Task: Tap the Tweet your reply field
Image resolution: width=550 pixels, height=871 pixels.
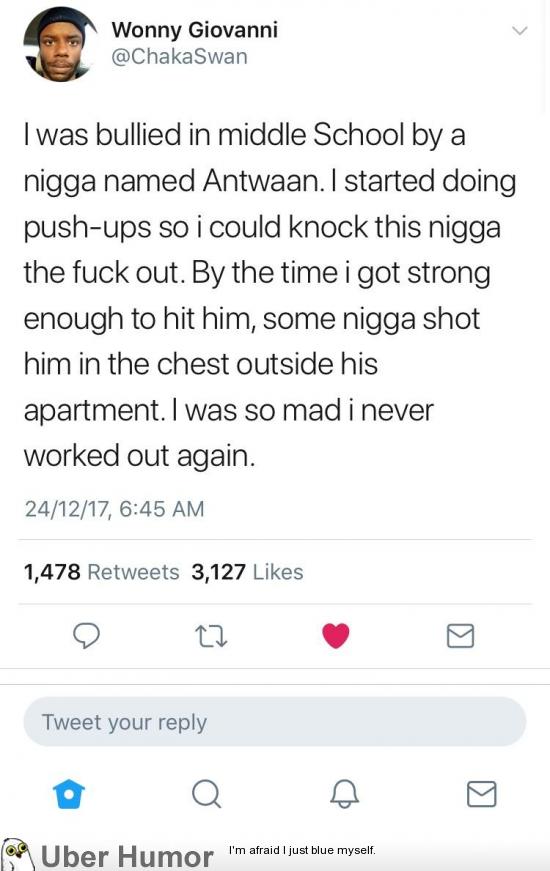Action: tap(274, 722)
